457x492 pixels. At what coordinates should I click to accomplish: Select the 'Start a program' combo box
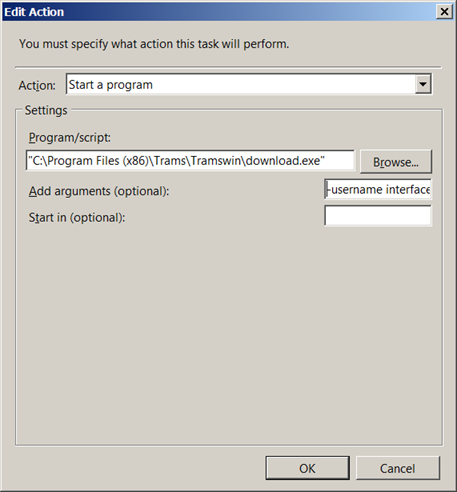249,84
